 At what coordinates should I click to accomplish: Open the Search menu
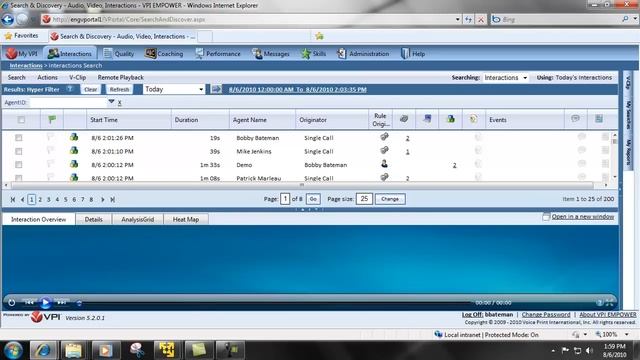17,77
